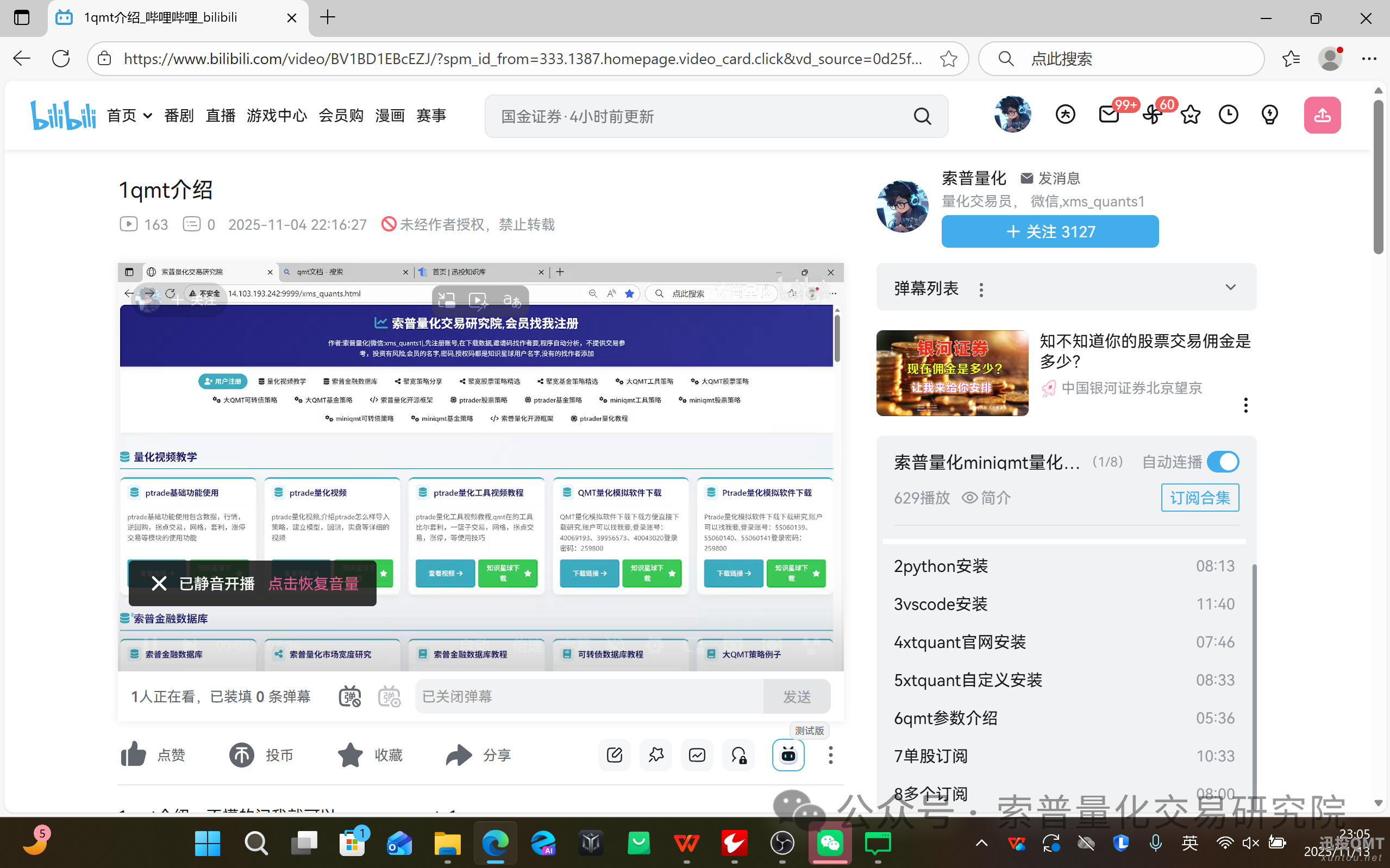Open the 首页 dropdown arrow
Viewport: 1390px width, 868px height.
147,115
